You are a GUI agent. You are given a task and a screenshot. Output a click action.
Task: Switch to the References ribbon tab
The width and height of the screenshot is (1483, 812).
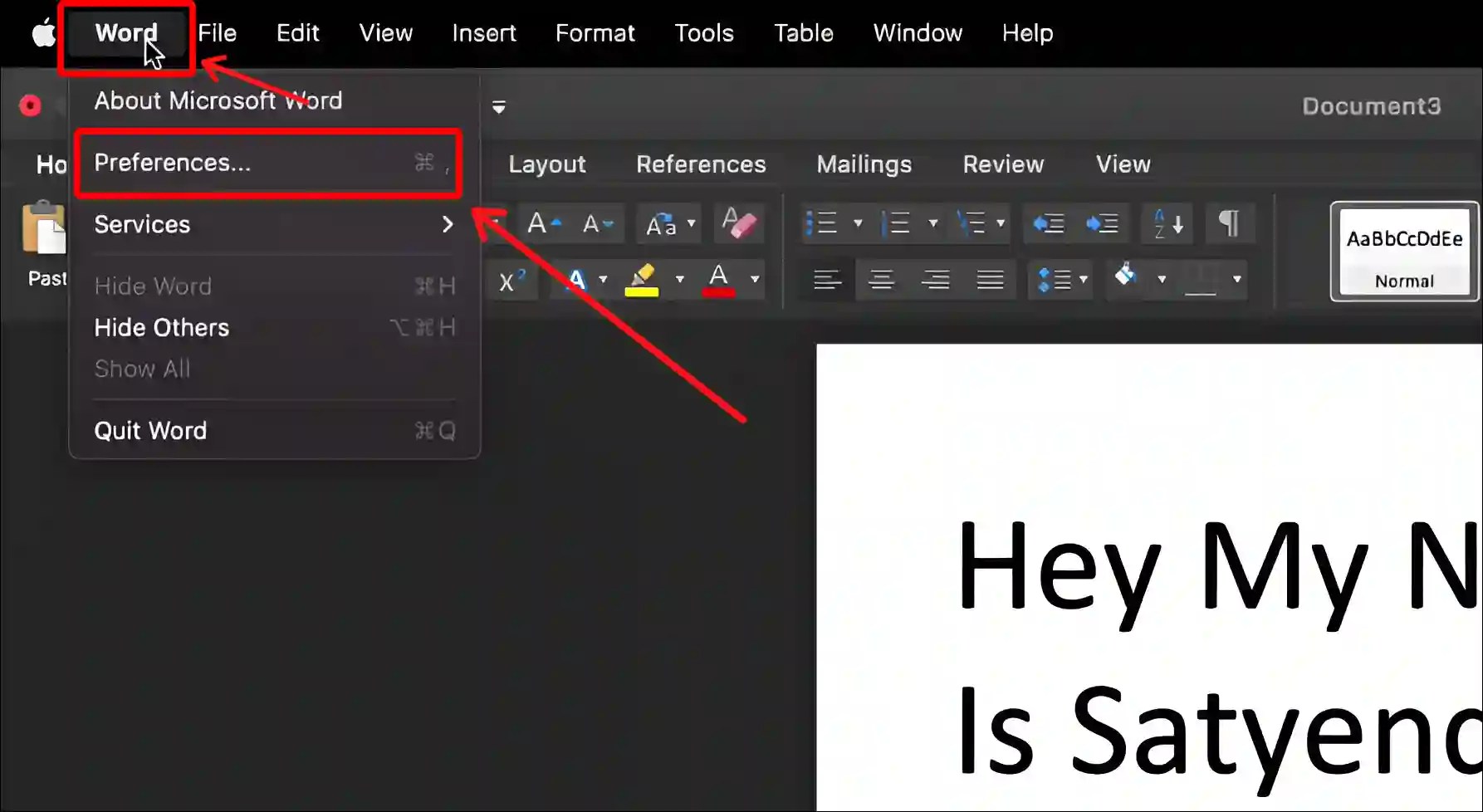coord(701,164)
